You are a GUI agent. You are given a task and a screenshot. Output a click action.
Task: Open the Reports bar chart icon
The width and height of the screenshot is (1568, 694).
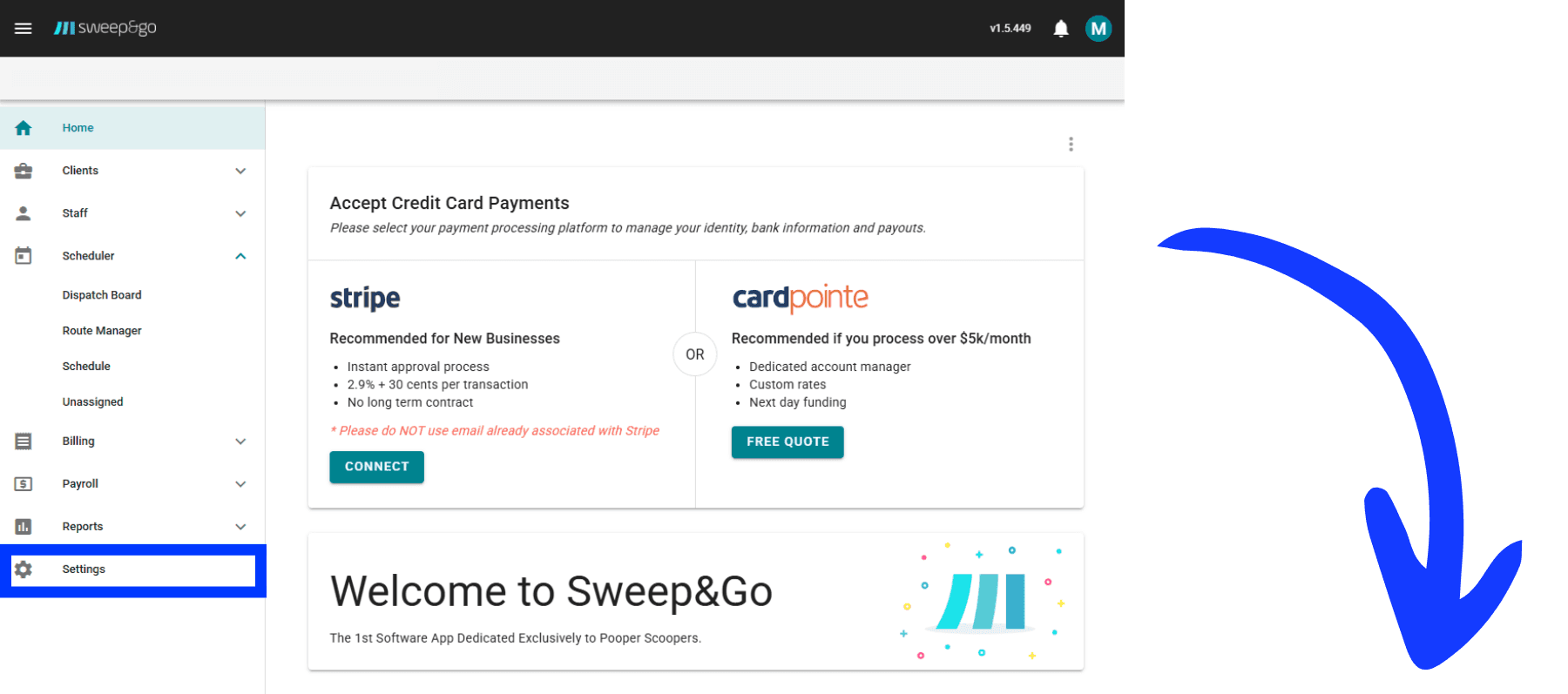click(x=23, y=526)
